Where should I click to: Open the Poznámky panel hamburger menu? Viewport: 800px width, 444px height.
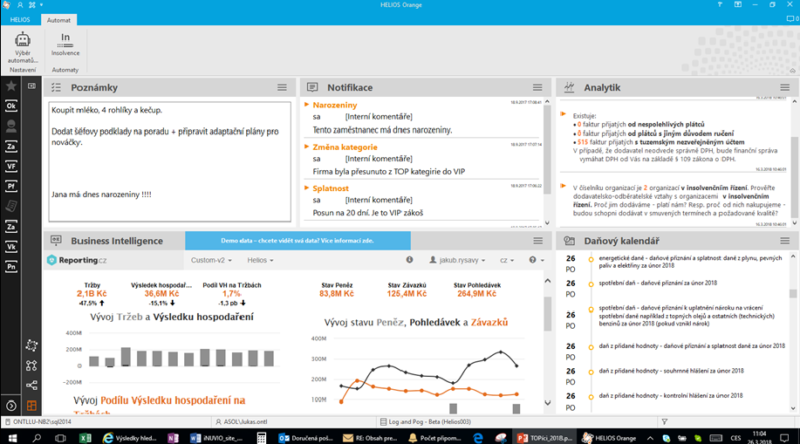click(x=282, y=87)
